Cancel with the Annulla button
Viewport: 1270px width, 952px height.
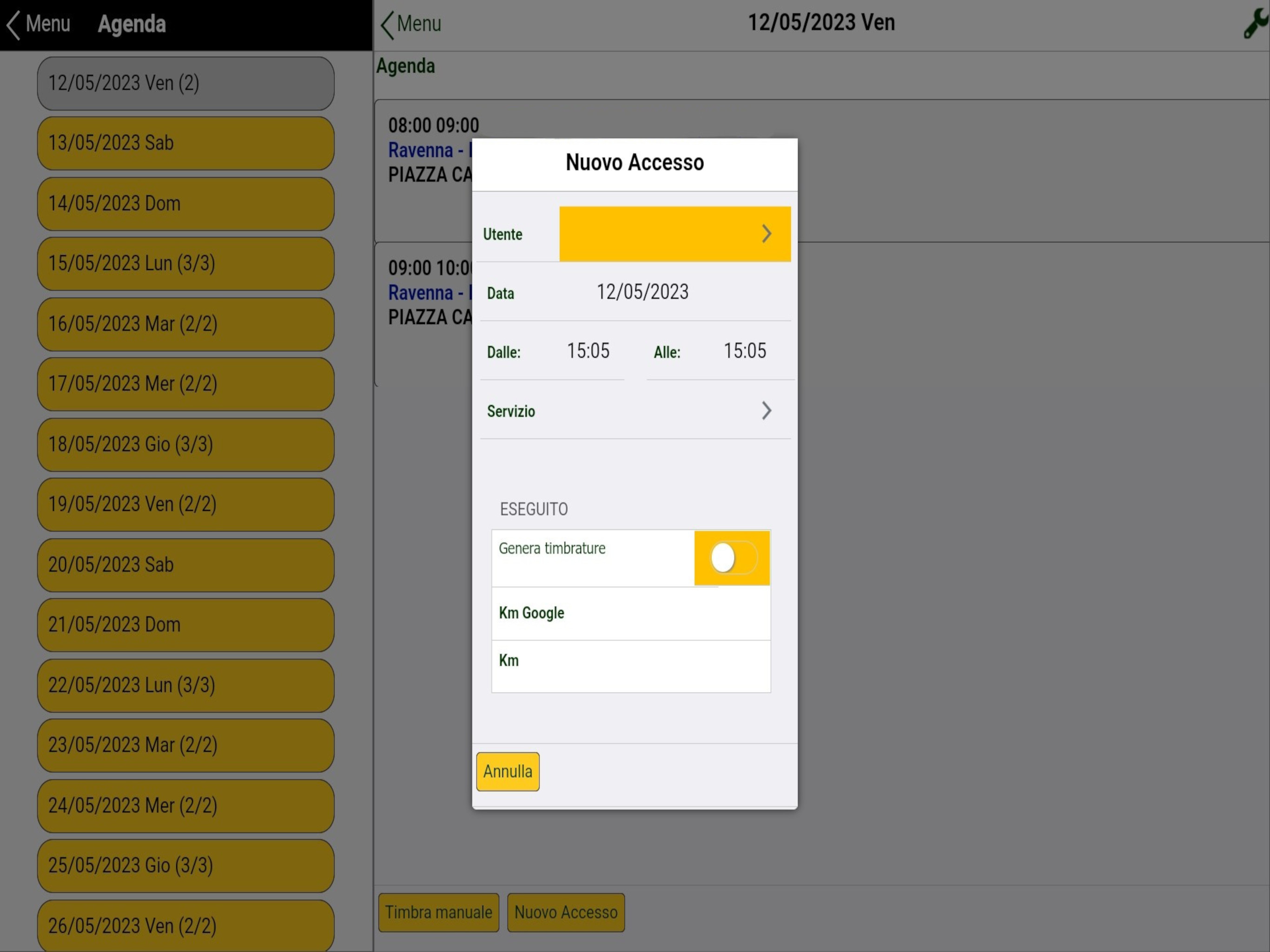(508, 771)
